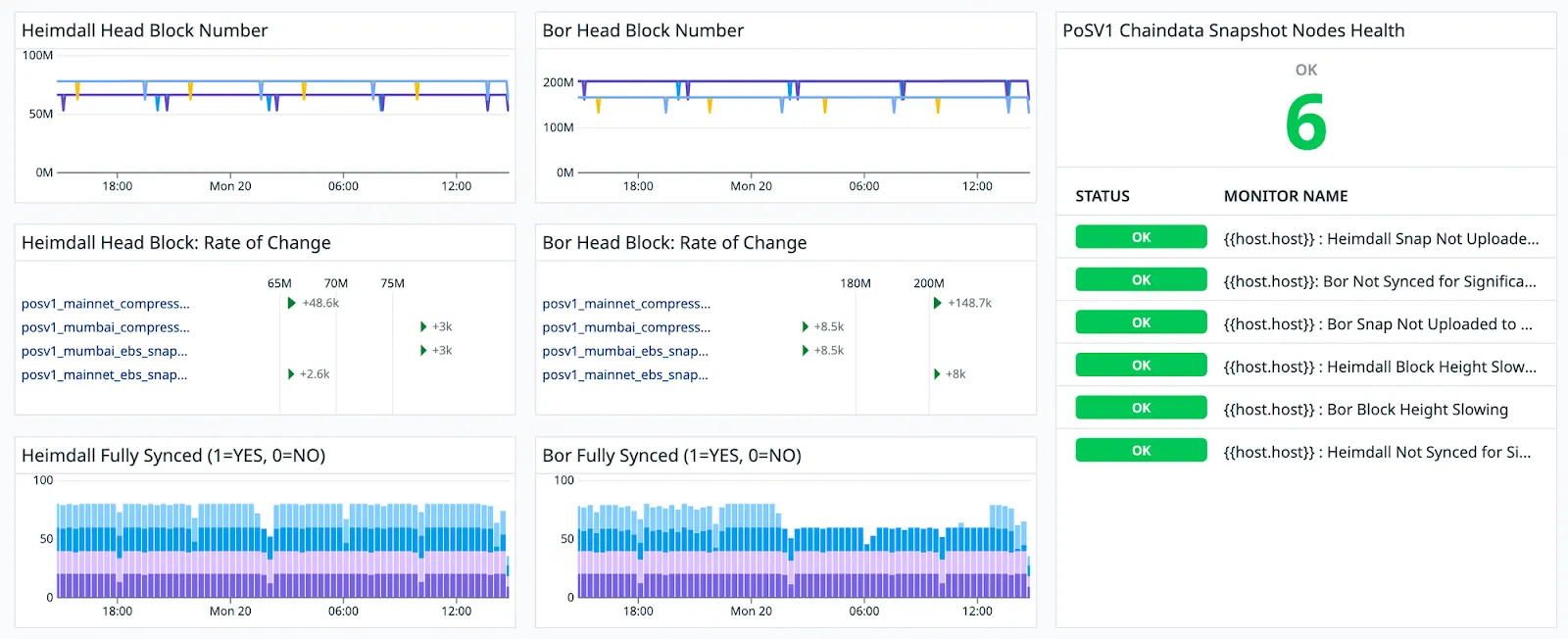
Task: Open Bor Snap Not Uploaded monitor
Action: click(1378, 324)
